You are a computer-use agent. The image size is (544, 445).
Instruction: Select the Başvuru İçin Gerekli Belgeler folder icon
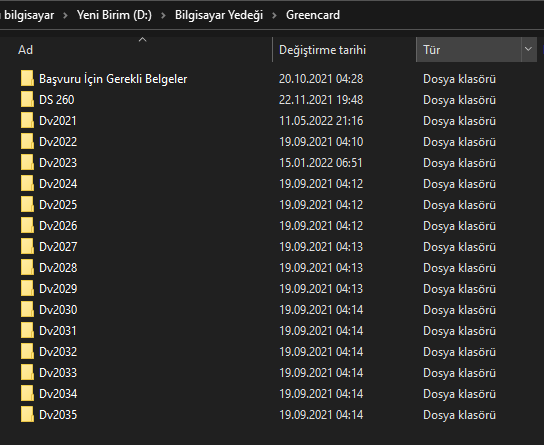(27, 78)
